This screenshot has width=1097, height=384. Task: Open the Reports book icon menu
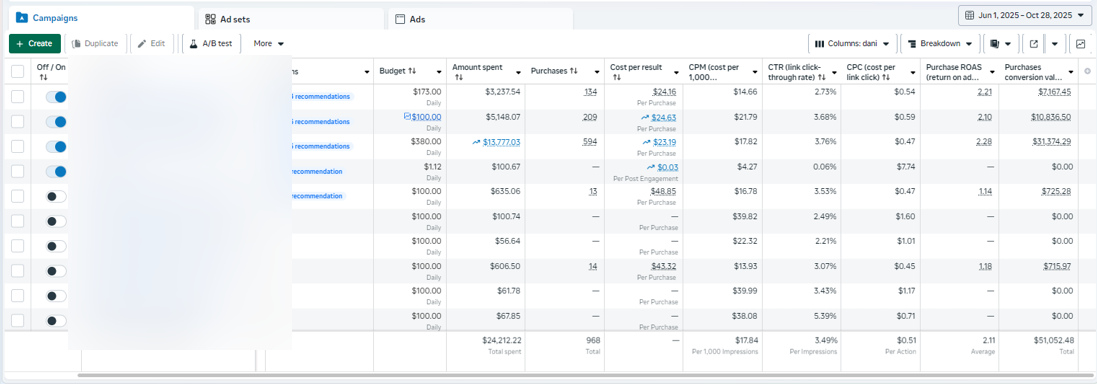pyautogui.click(x=994, y=43)
